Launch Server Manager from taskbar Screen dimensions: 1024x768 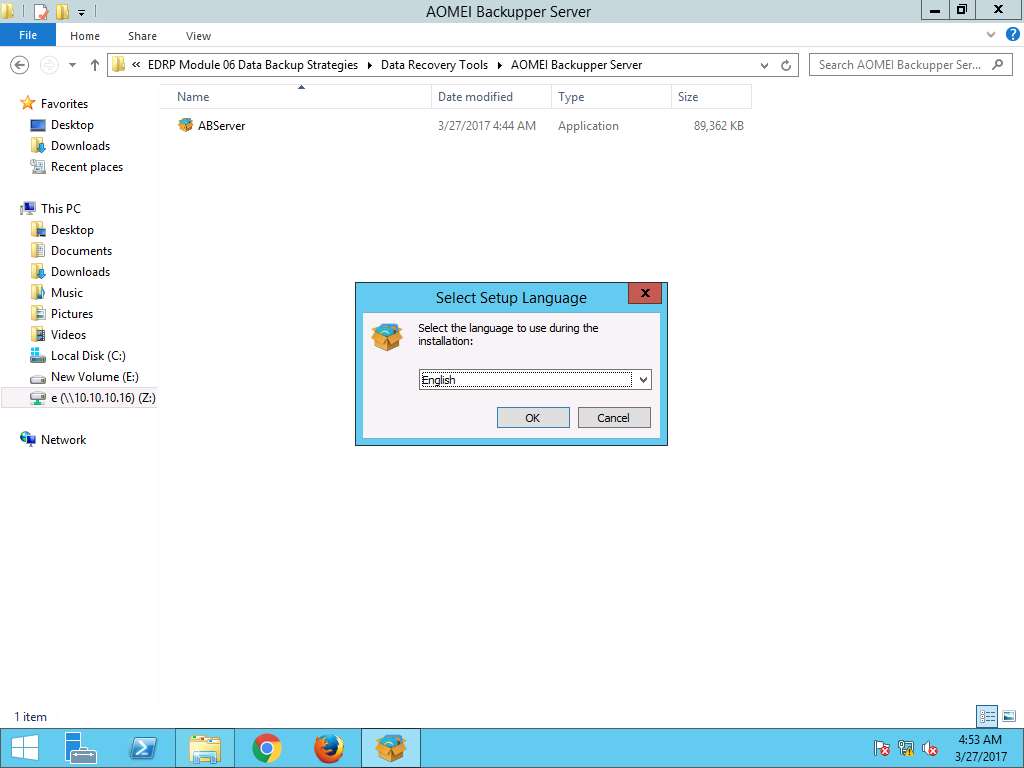(81, 748)
